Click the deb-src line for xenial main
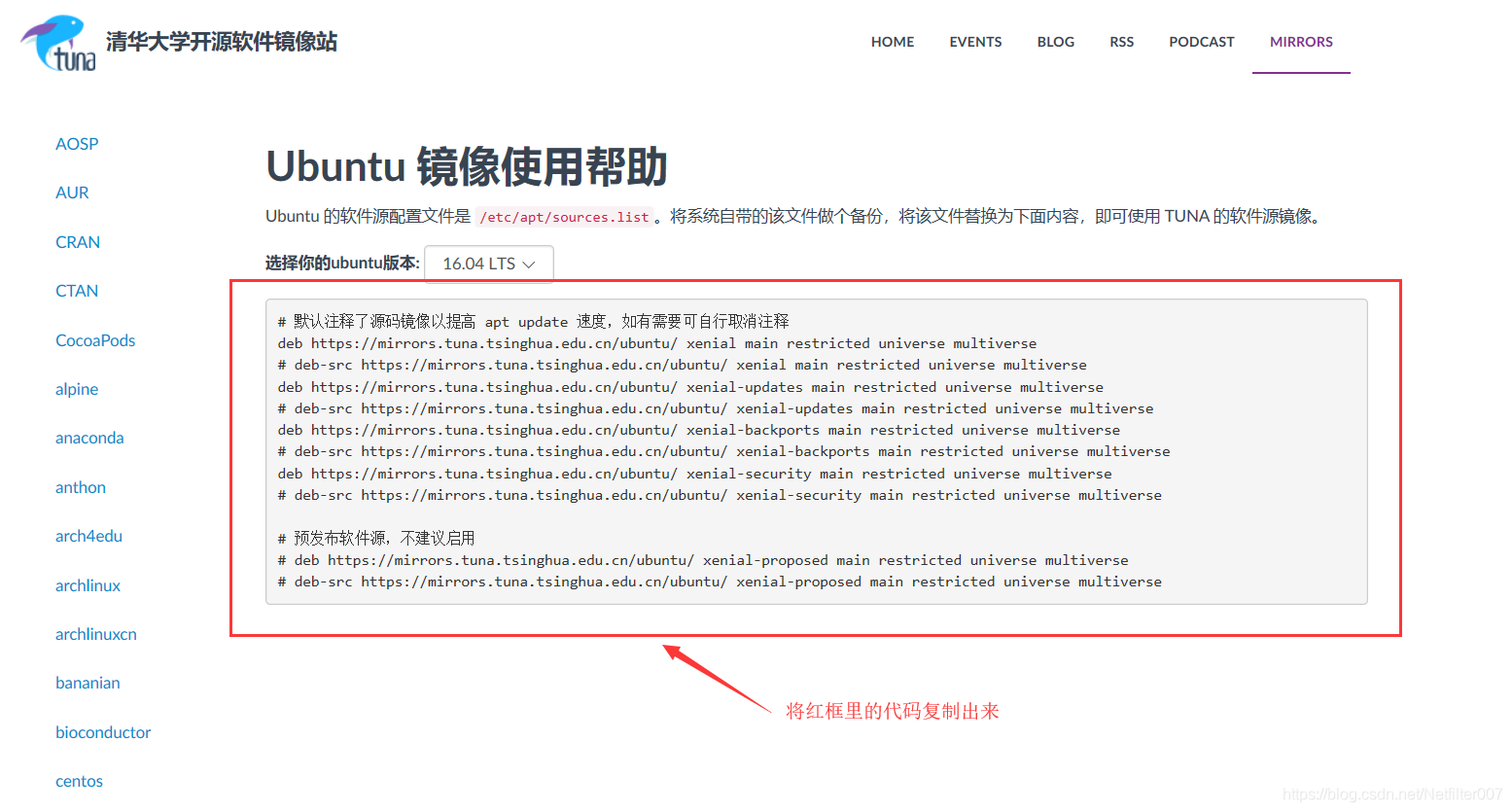The width and height of the screenshot is (1512, 812). 683,365
